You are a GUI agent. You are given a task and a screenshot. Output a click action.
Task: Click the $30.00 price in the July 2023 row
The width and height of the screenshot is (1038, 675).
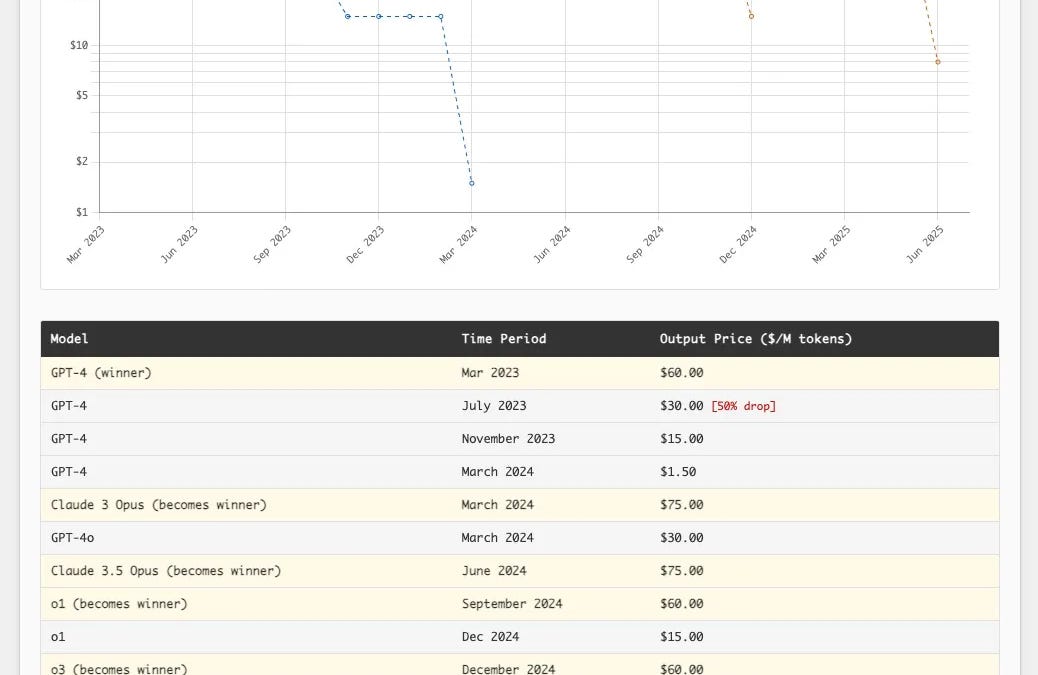(682, 406)
